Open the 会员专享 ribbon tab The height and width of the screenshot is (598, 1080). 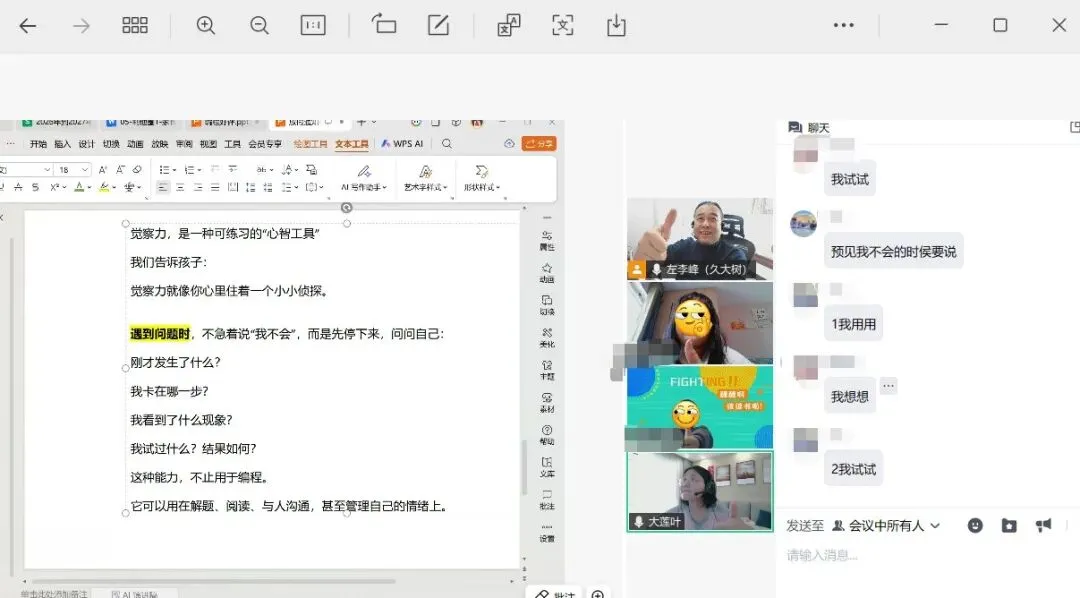tap(265, 144)
